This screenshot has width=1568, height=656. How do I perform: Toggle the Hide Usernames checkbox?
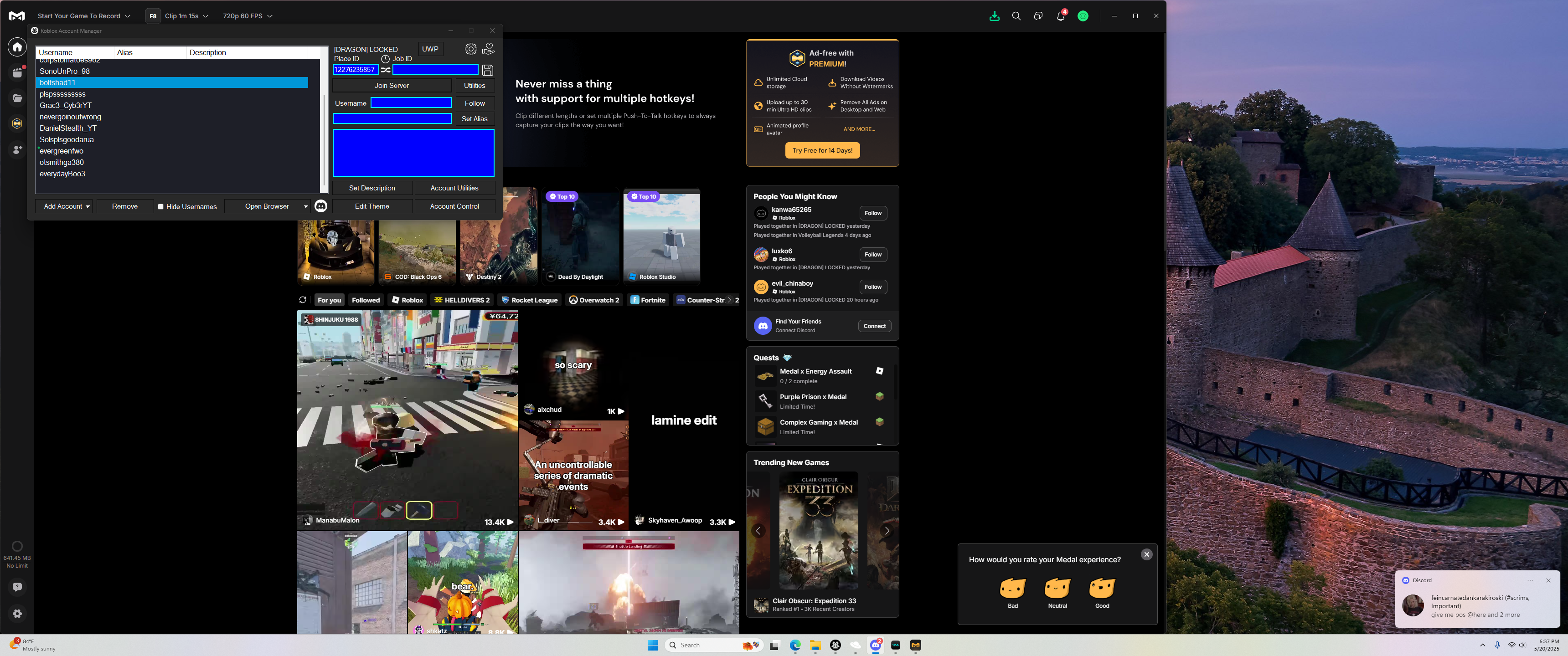161,207
